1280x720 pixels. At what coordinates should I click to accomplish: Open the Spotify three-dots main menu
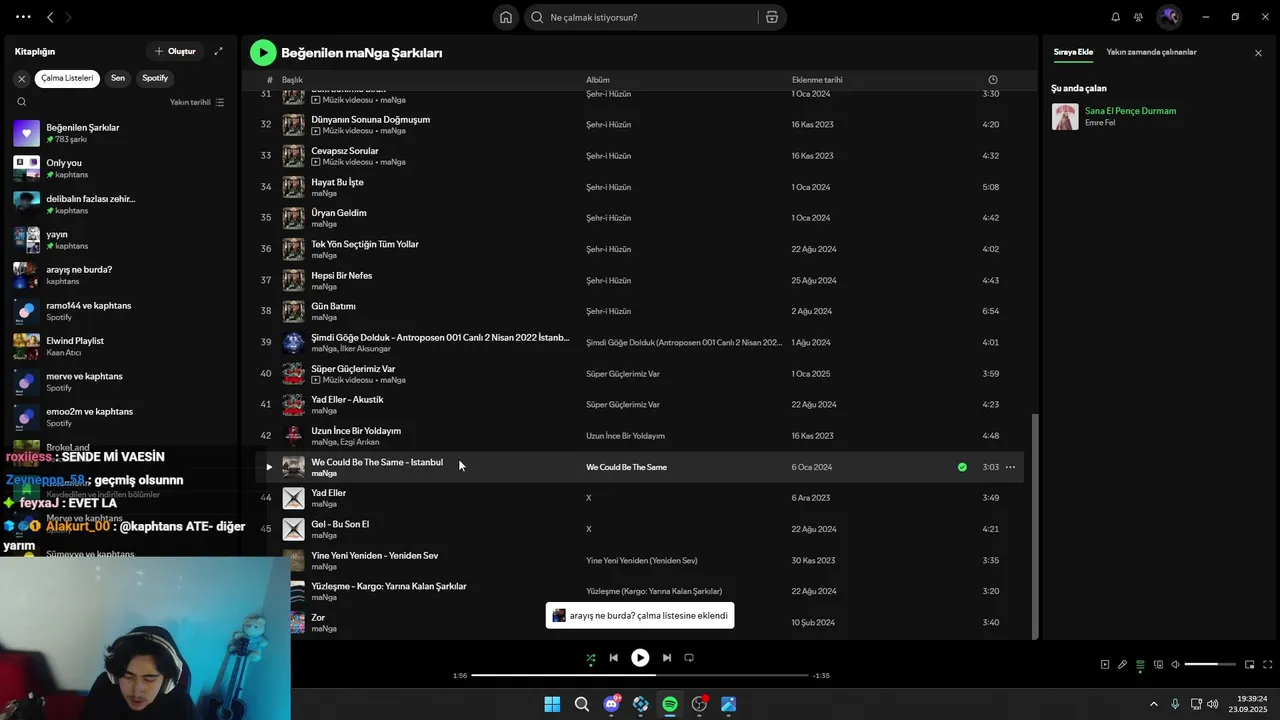pyautogui.click(x=23, y=17)
